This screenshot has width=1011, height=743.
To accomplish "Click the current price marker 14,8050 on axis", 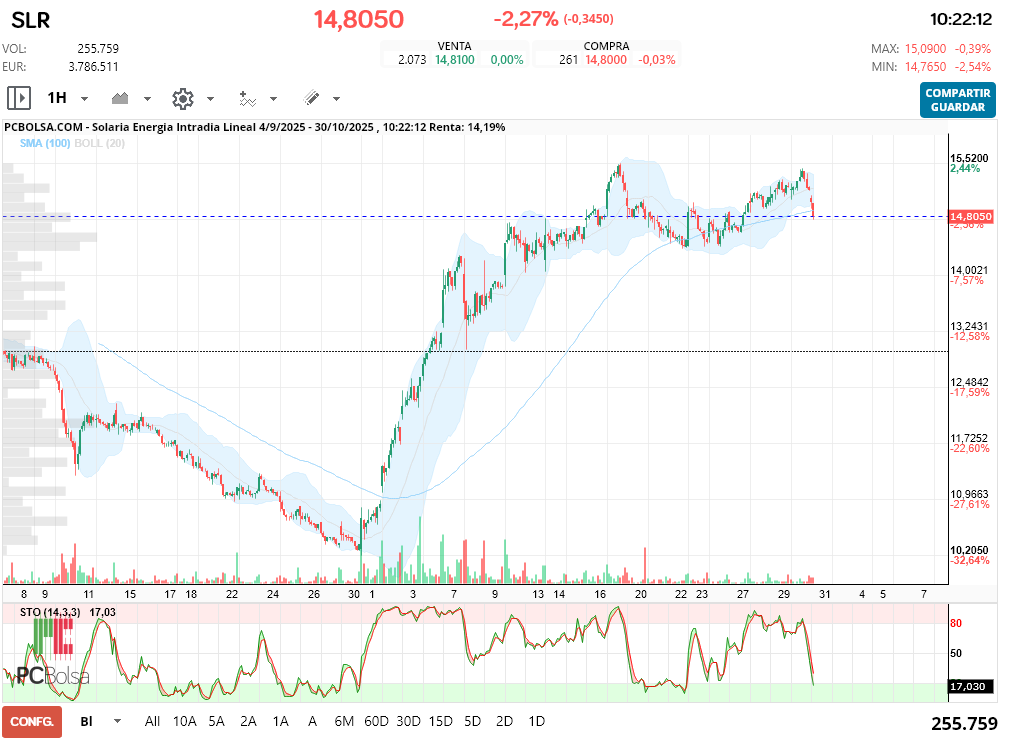I will point(971,217).
